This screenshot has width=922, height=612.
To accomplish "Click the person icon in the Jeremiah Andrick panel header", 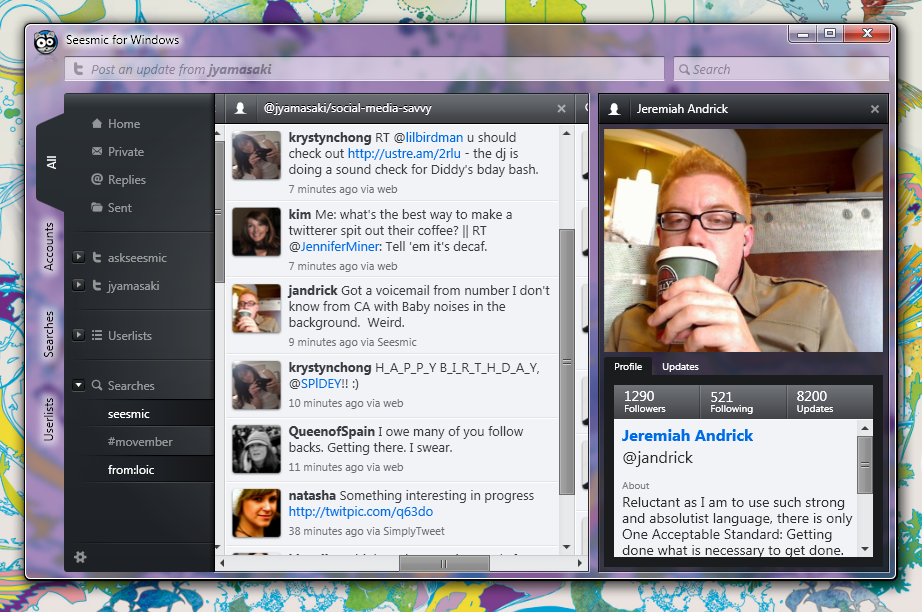I will (614, 109).
